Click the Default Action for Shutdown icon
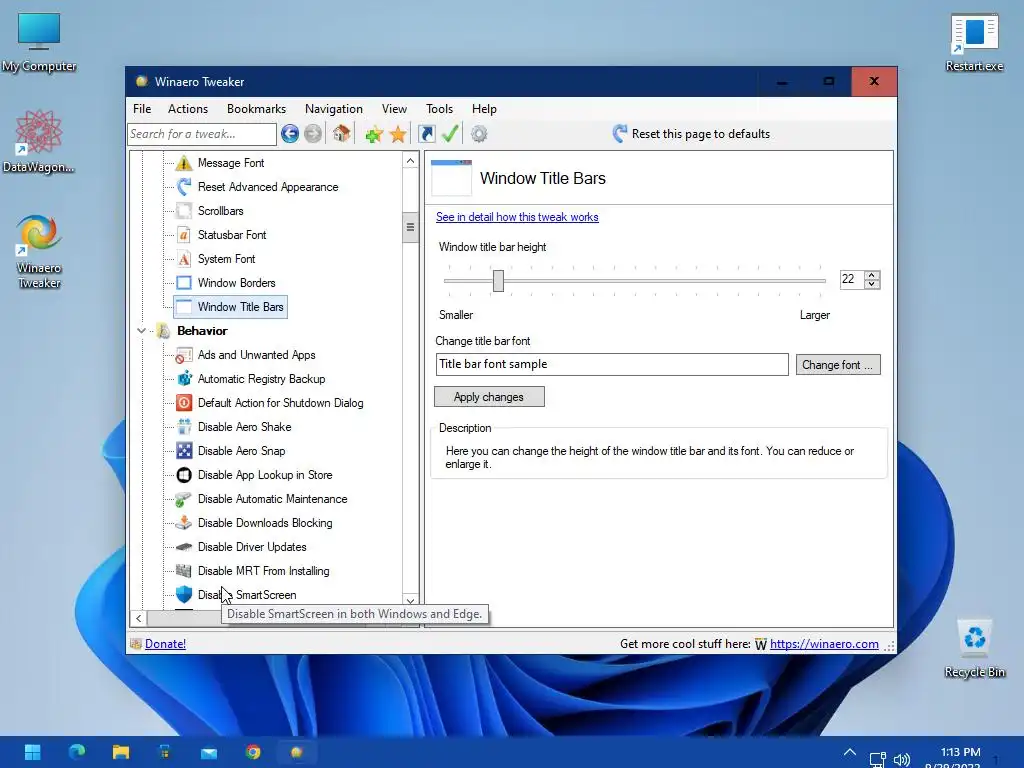This screenshot has height=768, width=1024. click(x=184, y=403)
